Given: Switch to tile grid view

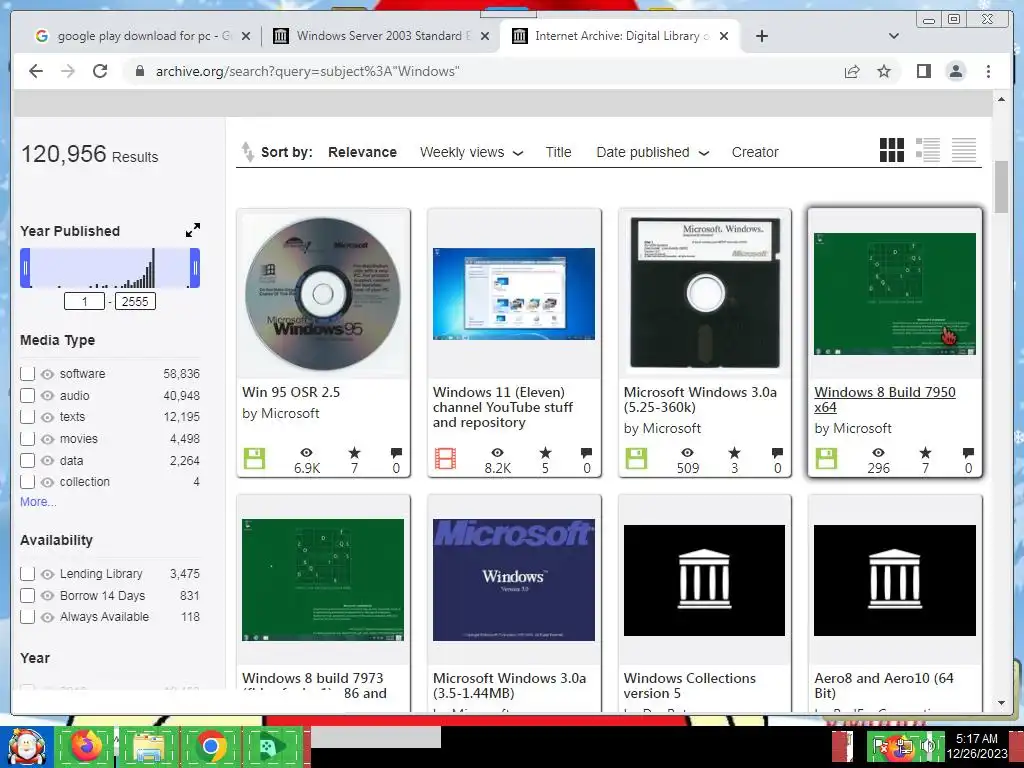Looking at the screenshot, I should pos(891,150).
